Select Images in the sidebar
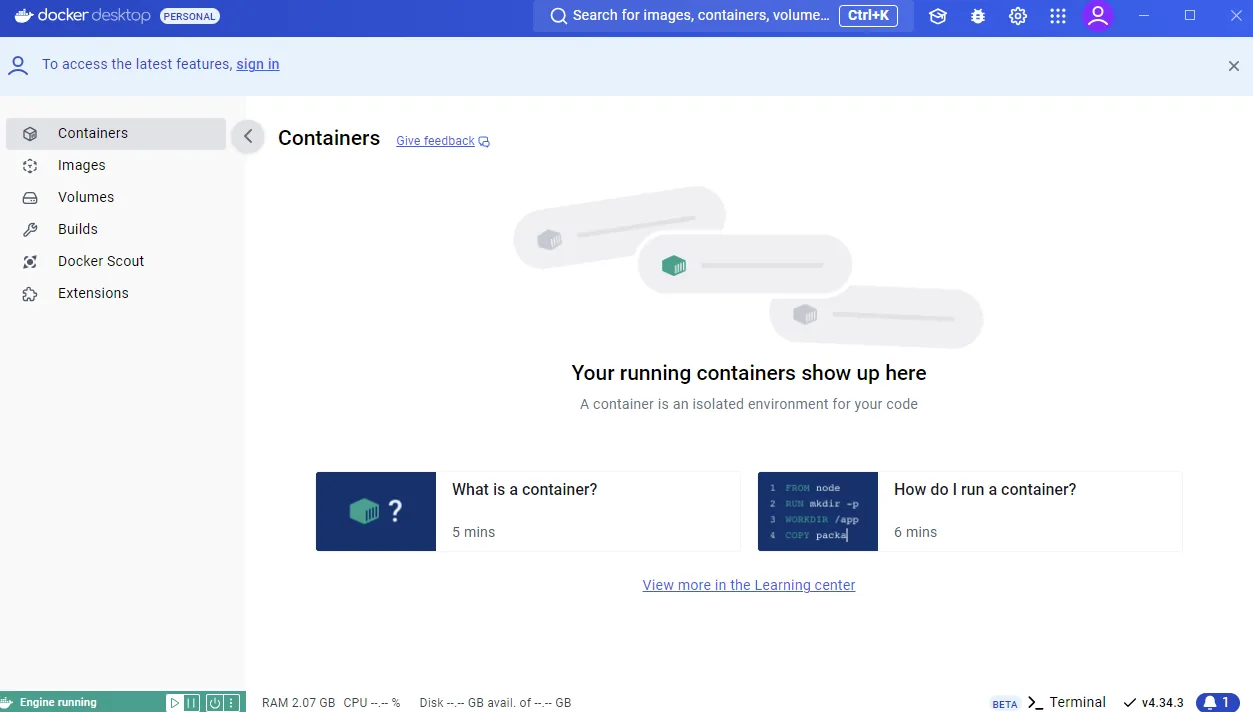The height and width of the screenshot is (712, 1253). (116, 165)
